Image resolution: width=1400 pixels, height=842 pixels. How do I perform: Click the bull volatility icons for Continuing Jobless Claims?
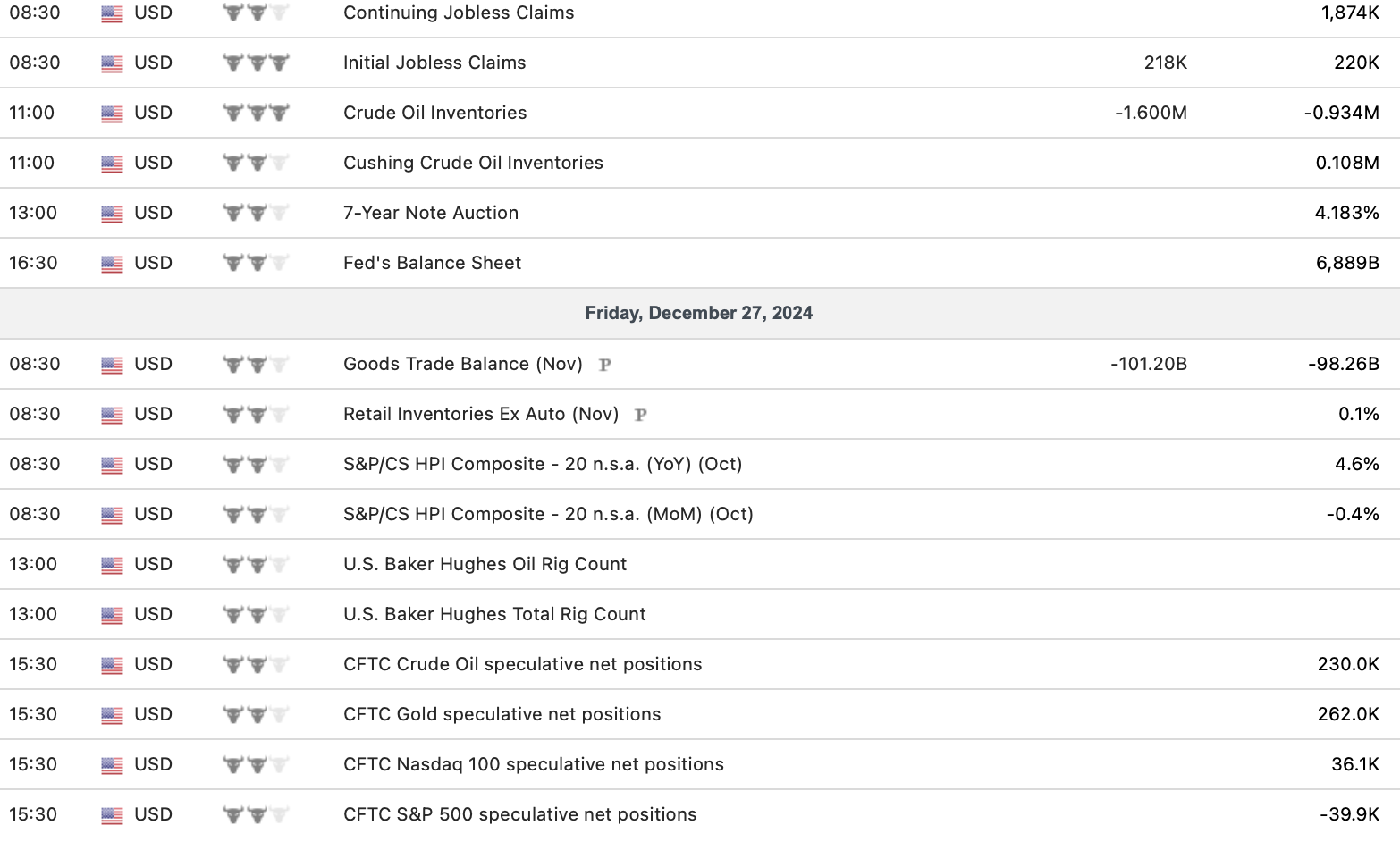pos(256,13)
